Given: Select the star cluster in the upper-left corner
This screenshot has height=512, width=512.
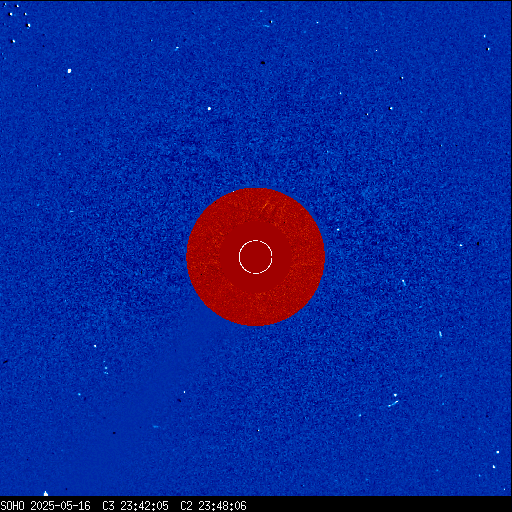Looking at the screenshot, I should (x=18, y=22).
